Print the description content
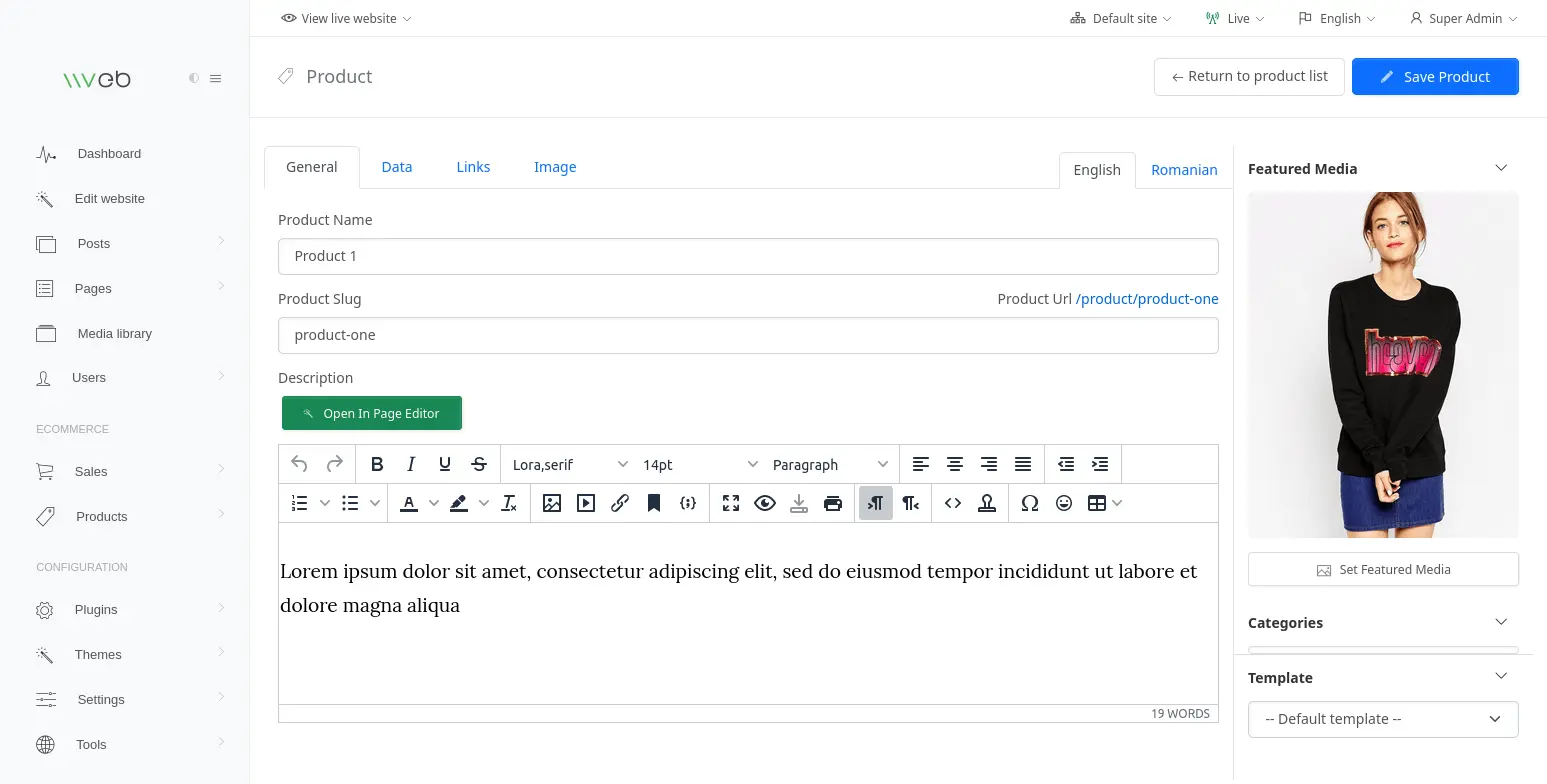 (833, 503)
